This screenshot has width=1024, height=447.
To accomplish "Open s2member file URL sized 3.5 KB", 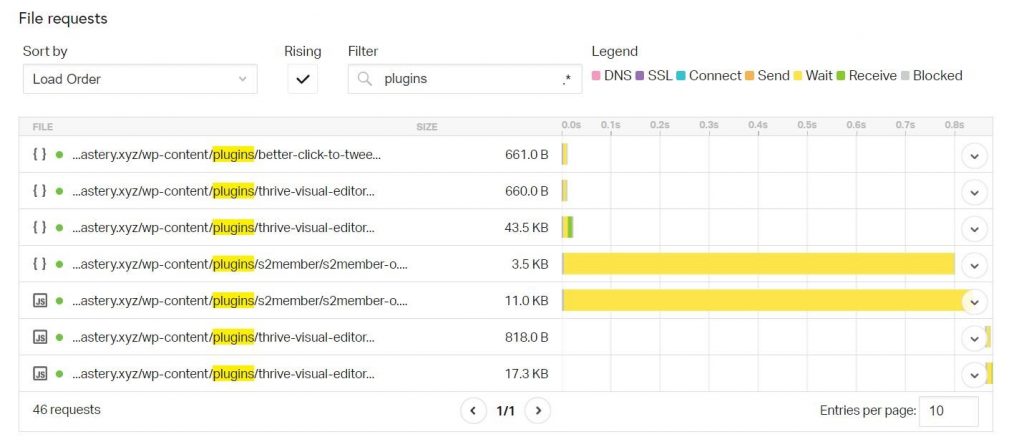I will [x=240, y=265].
